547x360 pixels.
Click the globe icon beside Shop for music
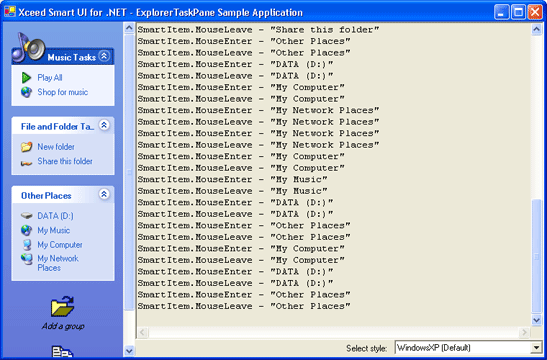point(26,92)
